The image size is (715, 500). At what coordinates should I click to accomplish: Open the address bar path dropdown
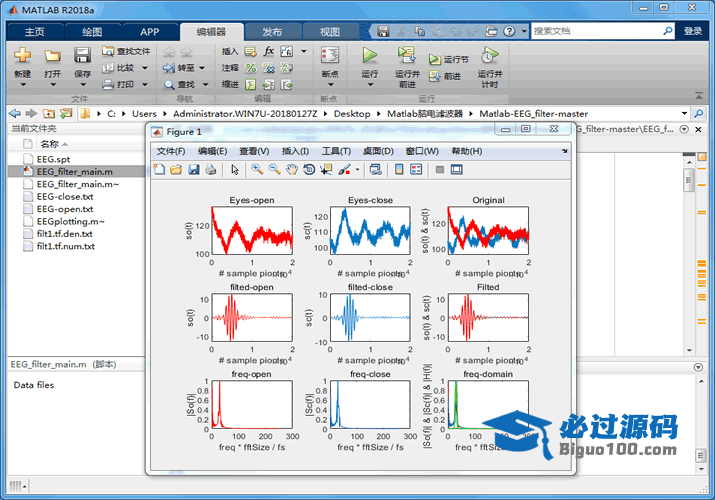coord(684,113)
